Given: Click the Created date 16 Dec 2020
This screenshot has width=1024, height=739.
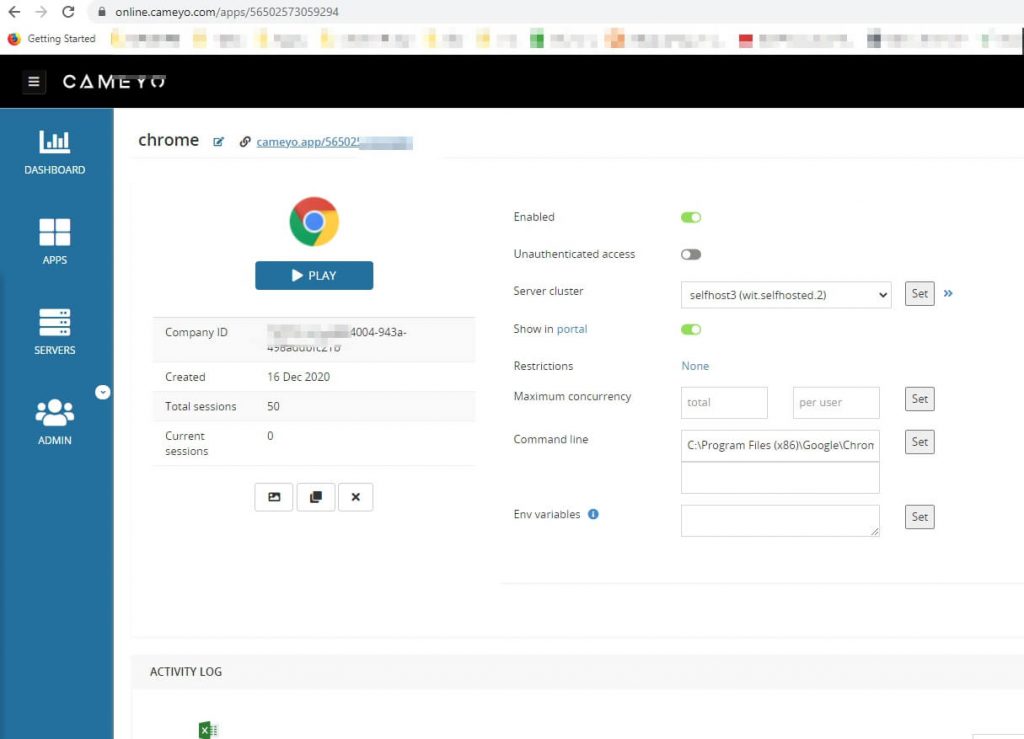Looking at the screenshot, I should click(x=298, y=377).
